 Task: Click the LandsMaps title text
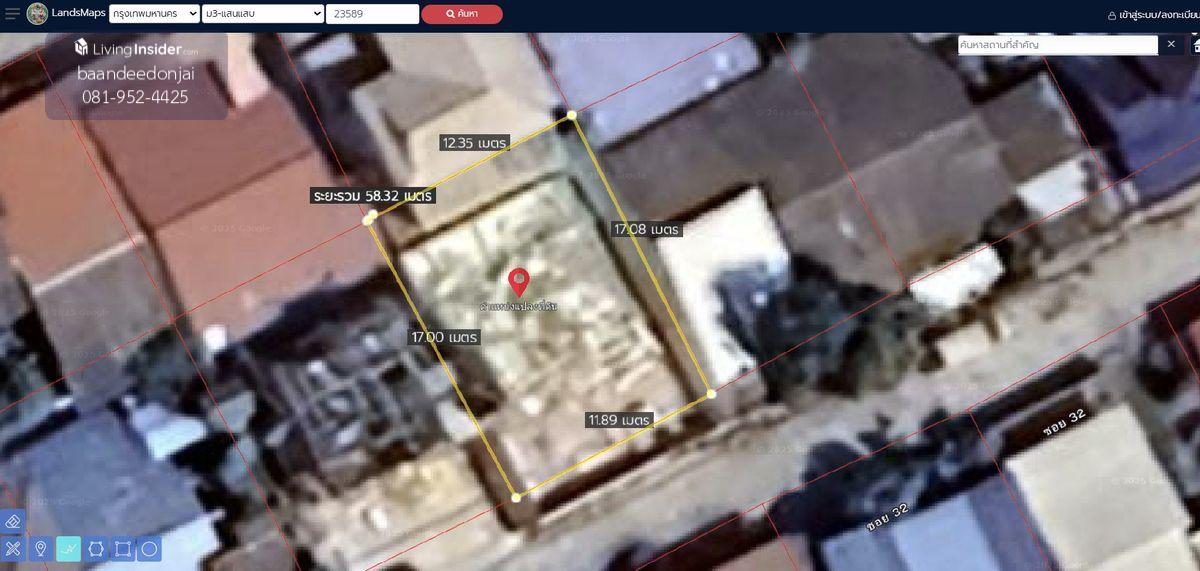coord(78,13)
